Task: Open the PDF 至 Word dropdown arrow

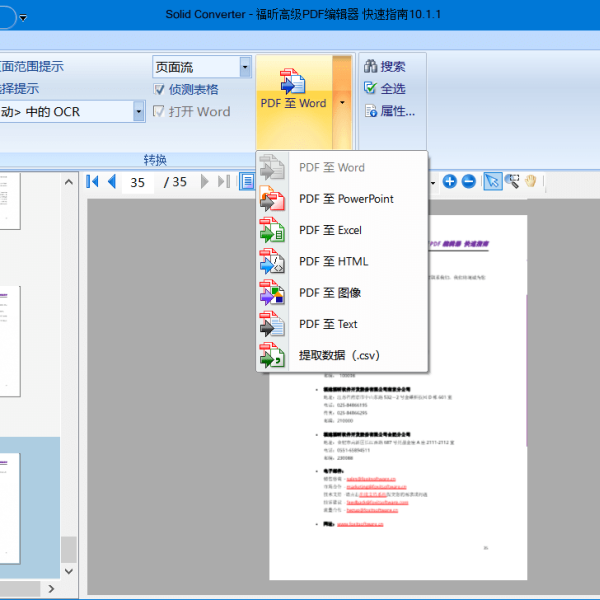Action: 342,102
